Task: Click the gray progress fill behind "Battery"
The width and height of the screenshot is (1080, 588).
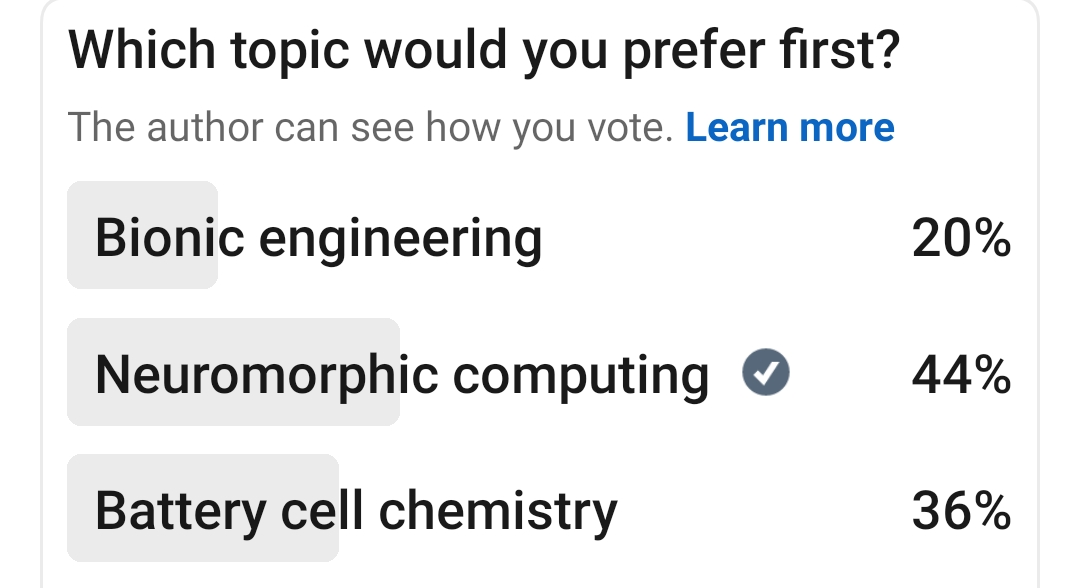Action: (202, 544)
